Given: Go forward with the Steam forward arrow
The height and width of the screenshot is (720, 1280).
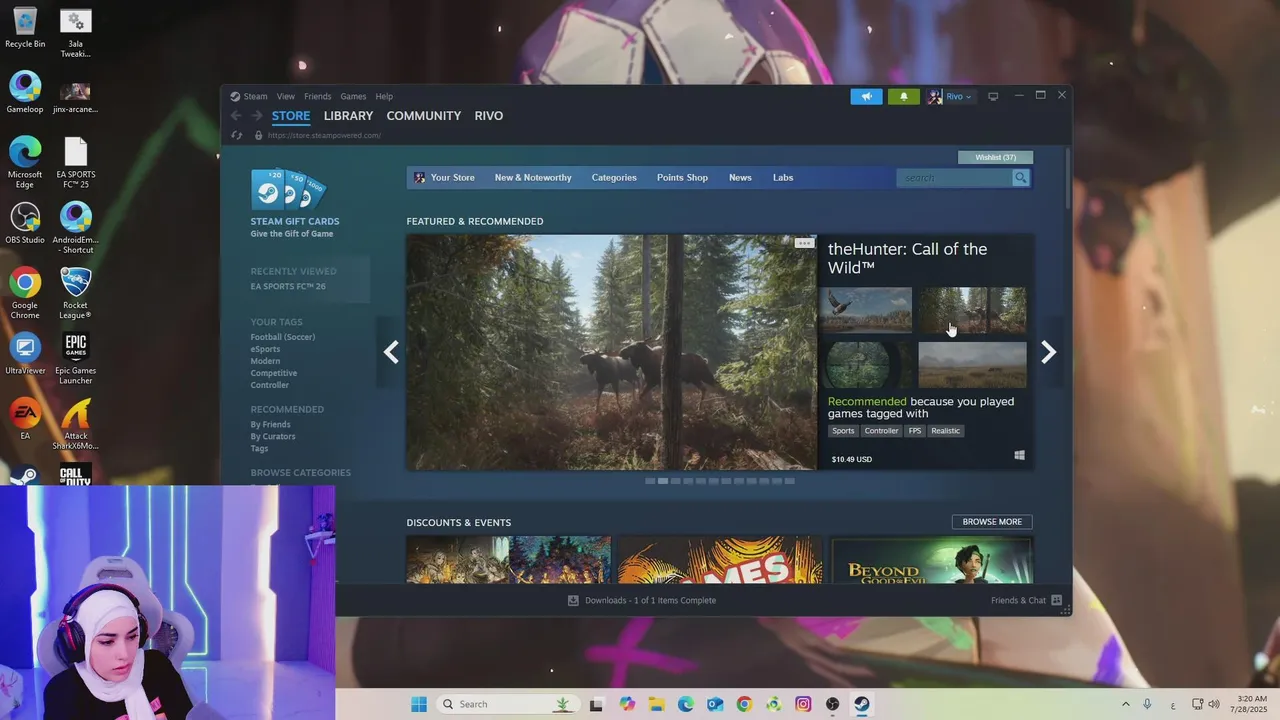Looking at the screenshot, I should (256, 116).
